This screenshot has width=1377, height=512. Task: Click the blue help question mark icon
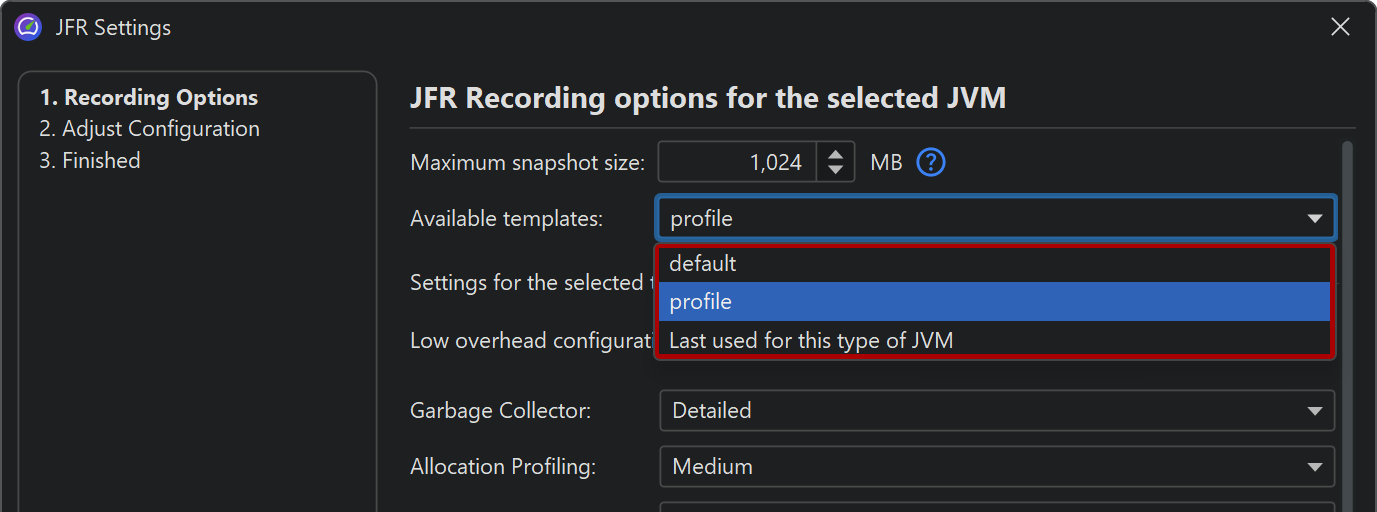pyautogui.click(x=931, y=162)
